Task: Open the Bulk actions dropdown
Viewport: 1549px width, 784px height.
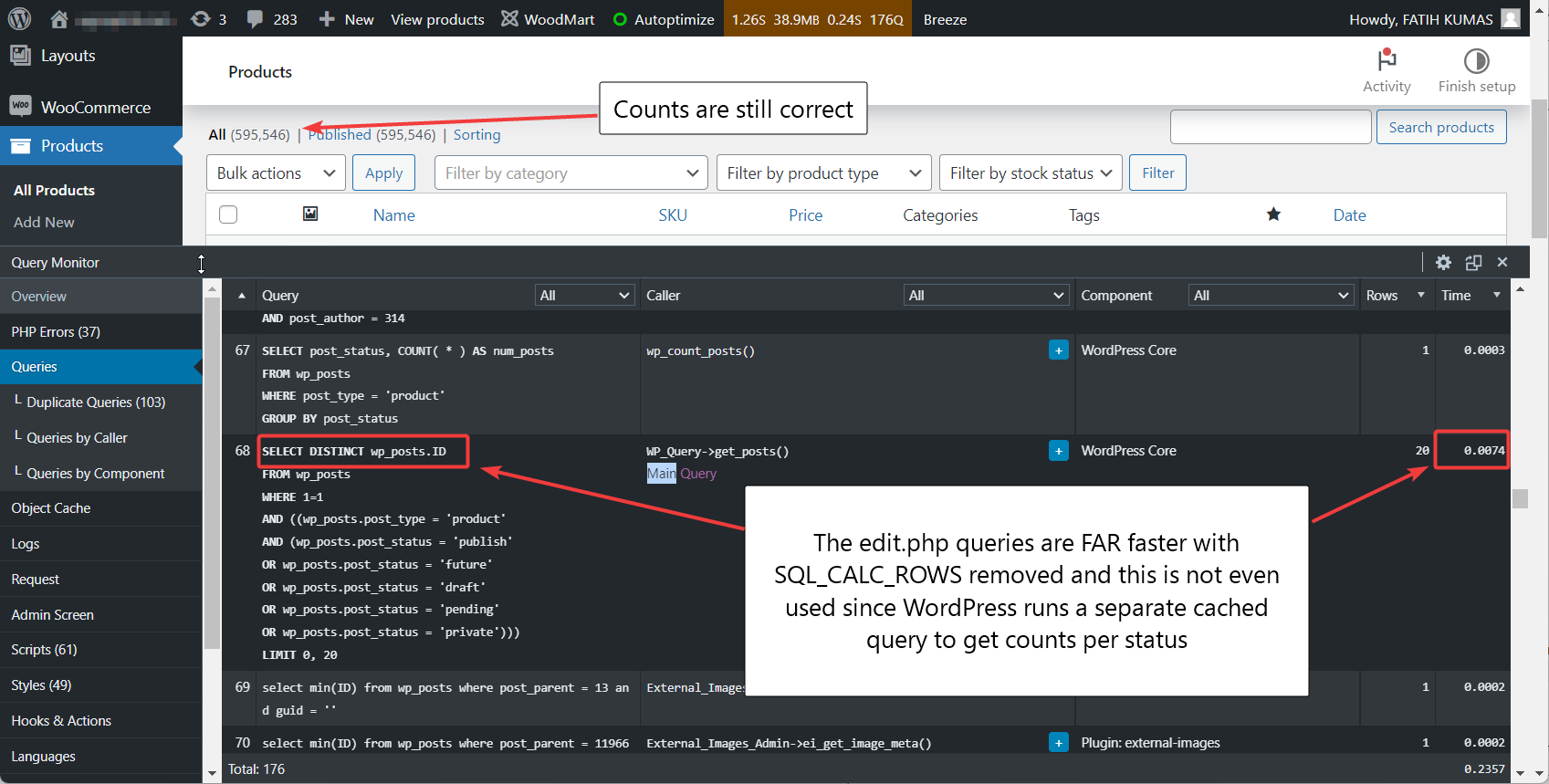Action: [276, 172]
